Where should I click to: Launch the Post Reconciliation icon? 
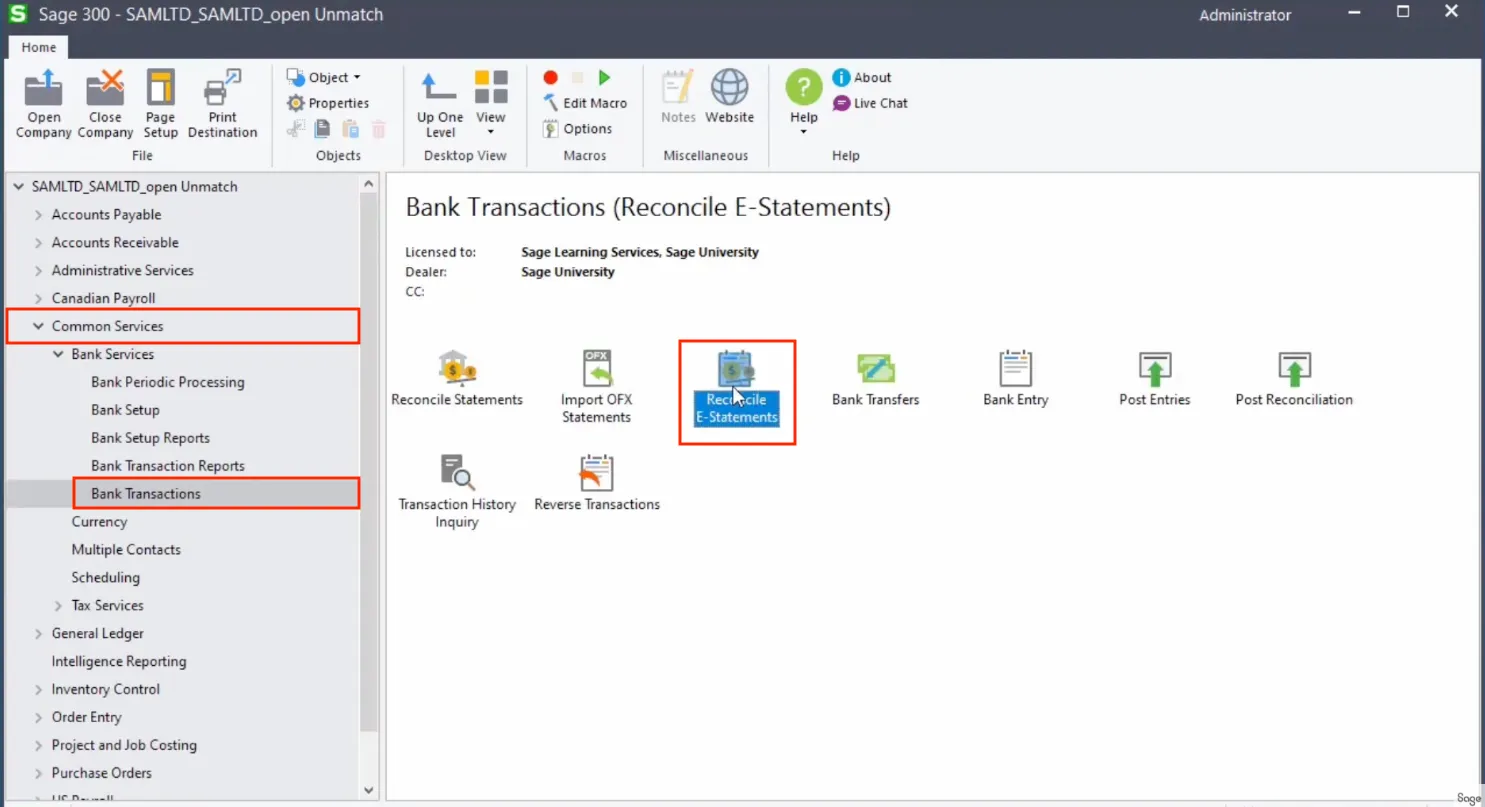click(x=1294, y=378)
